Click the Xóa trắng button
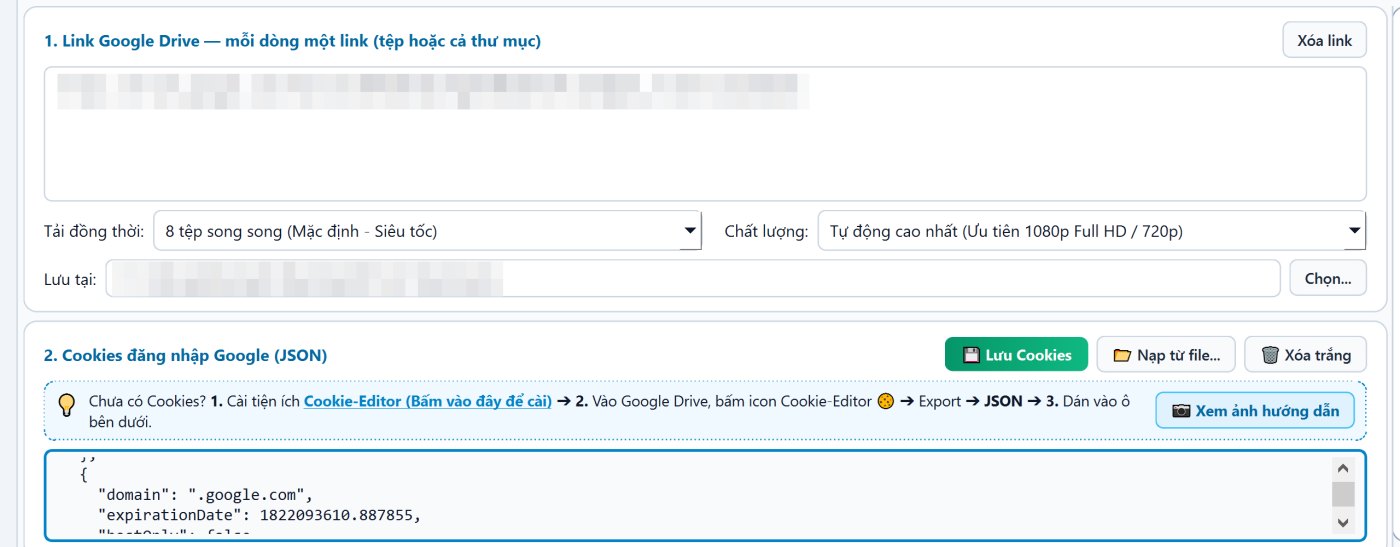1400x547 pixels. (x=1305, y=355)
